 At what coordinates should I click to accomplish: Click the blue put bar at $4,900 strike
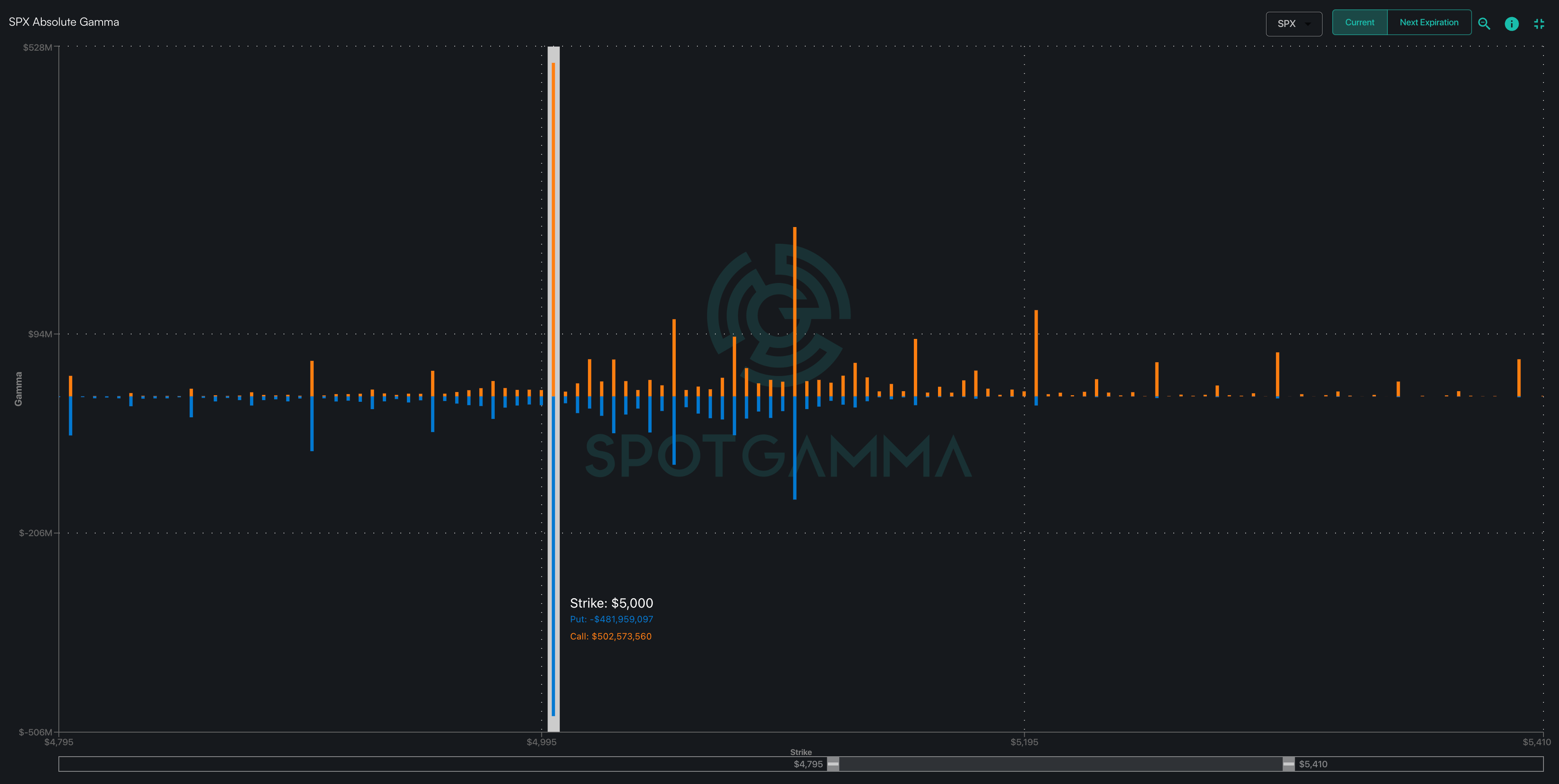(312, 423)
